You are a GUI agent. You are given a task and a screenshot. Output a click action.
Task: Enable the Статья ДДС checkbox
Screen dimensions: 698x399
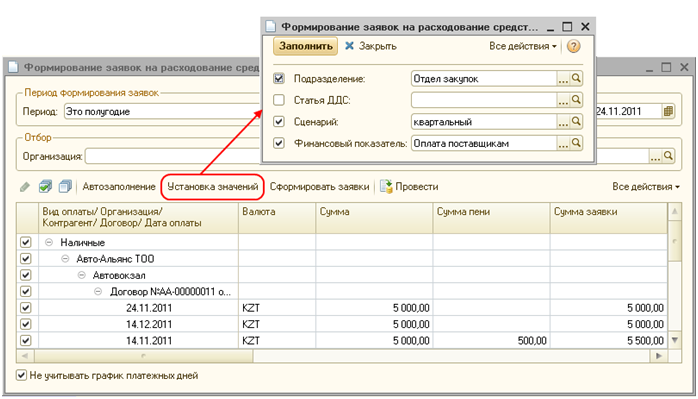(x=279, y=100)
